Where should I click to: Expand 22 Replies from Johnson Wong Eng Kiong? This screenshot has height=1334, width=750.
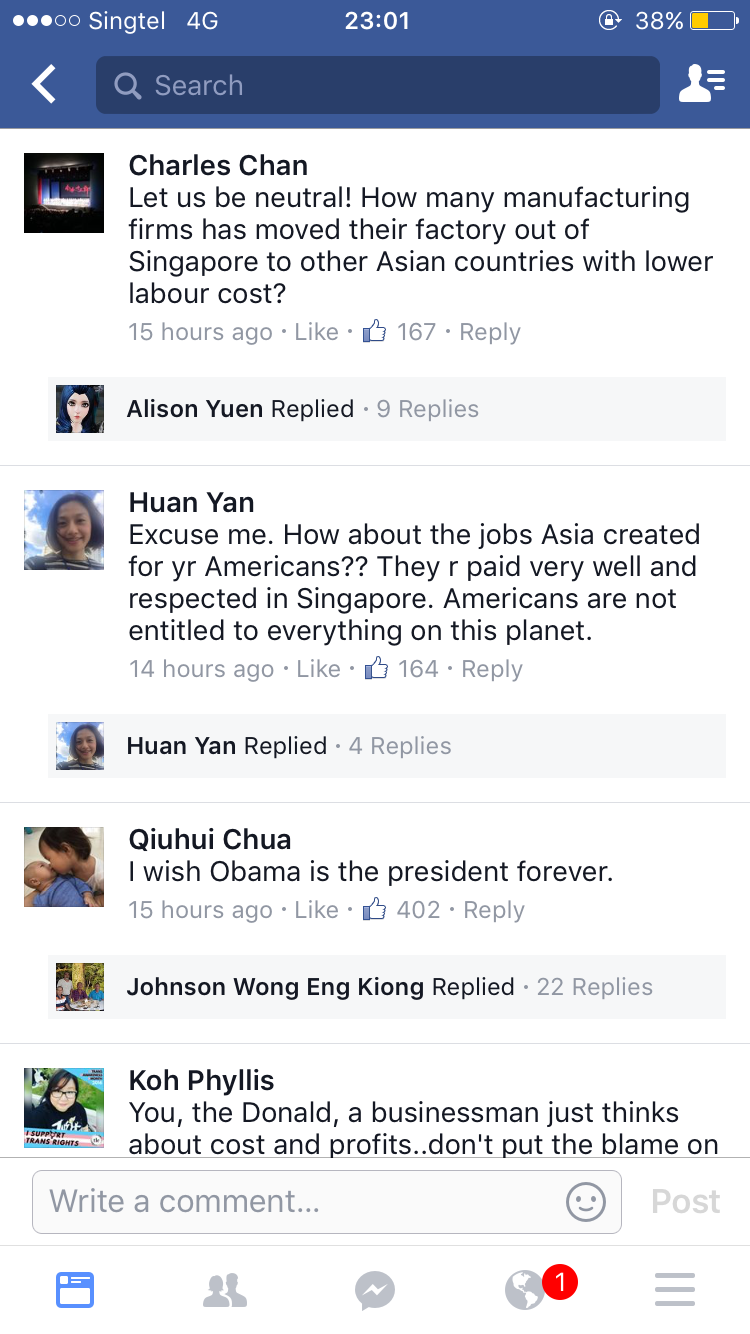point(594,987)
